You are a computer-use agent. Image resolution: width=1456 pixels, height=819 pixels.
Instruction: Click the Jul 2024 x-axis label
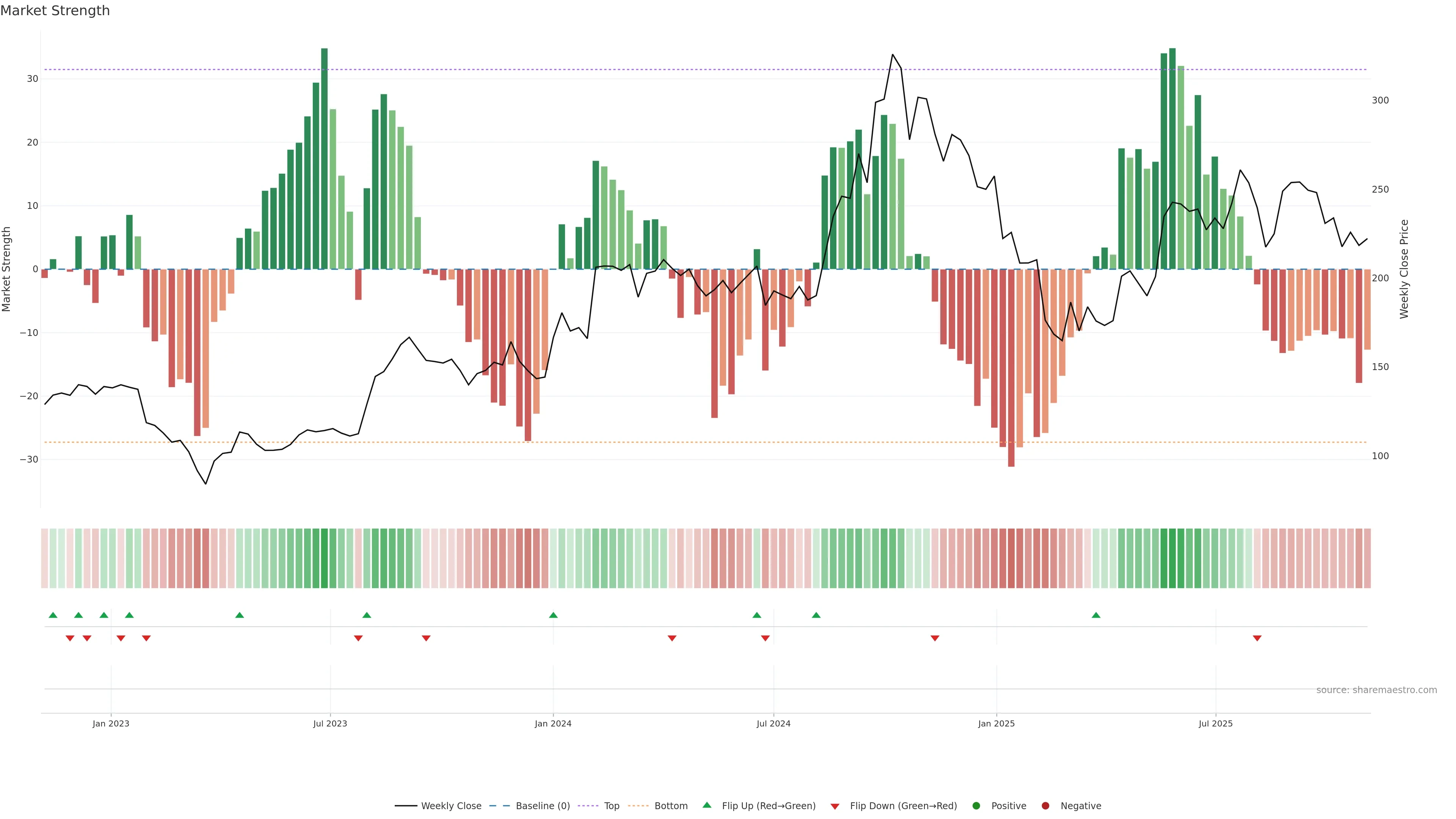tap(773, 723)
